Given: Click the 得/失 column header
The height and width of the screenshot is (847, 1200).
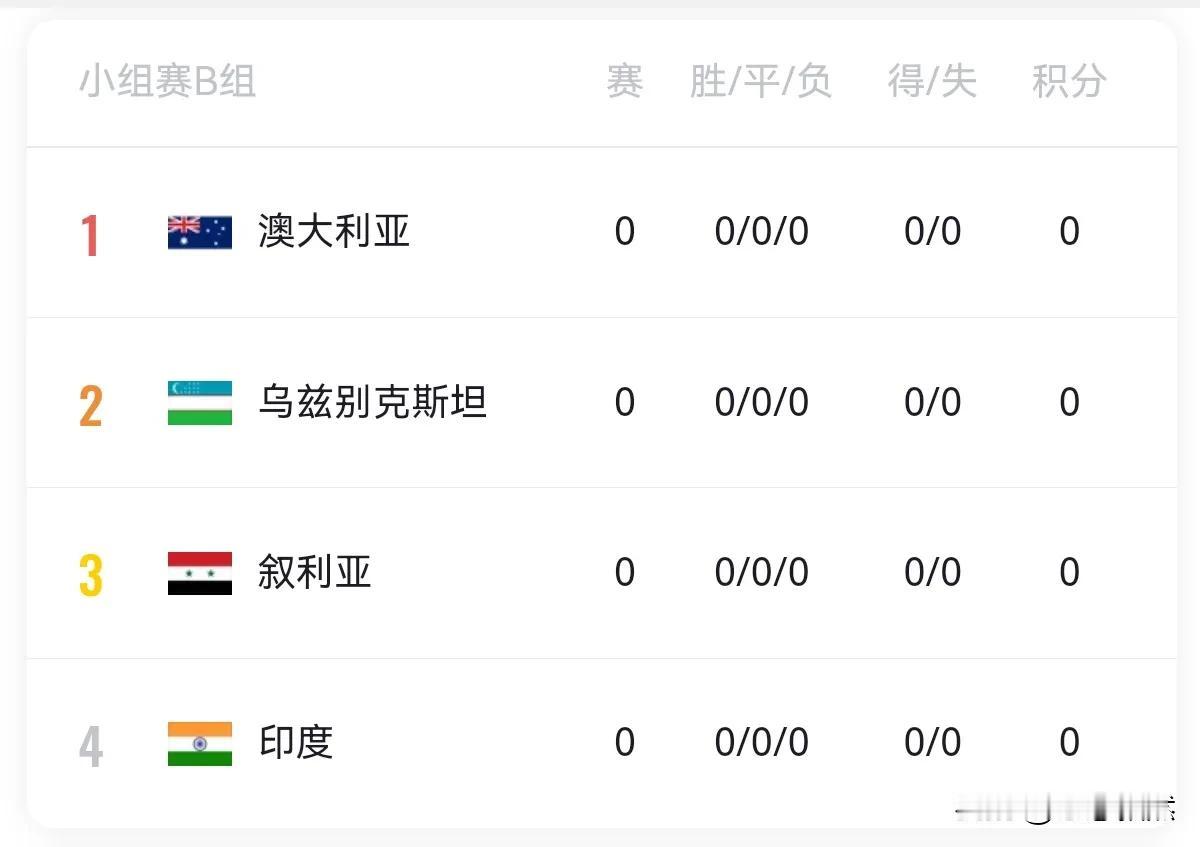Looking at the screenshot, I should click(932, 81).
